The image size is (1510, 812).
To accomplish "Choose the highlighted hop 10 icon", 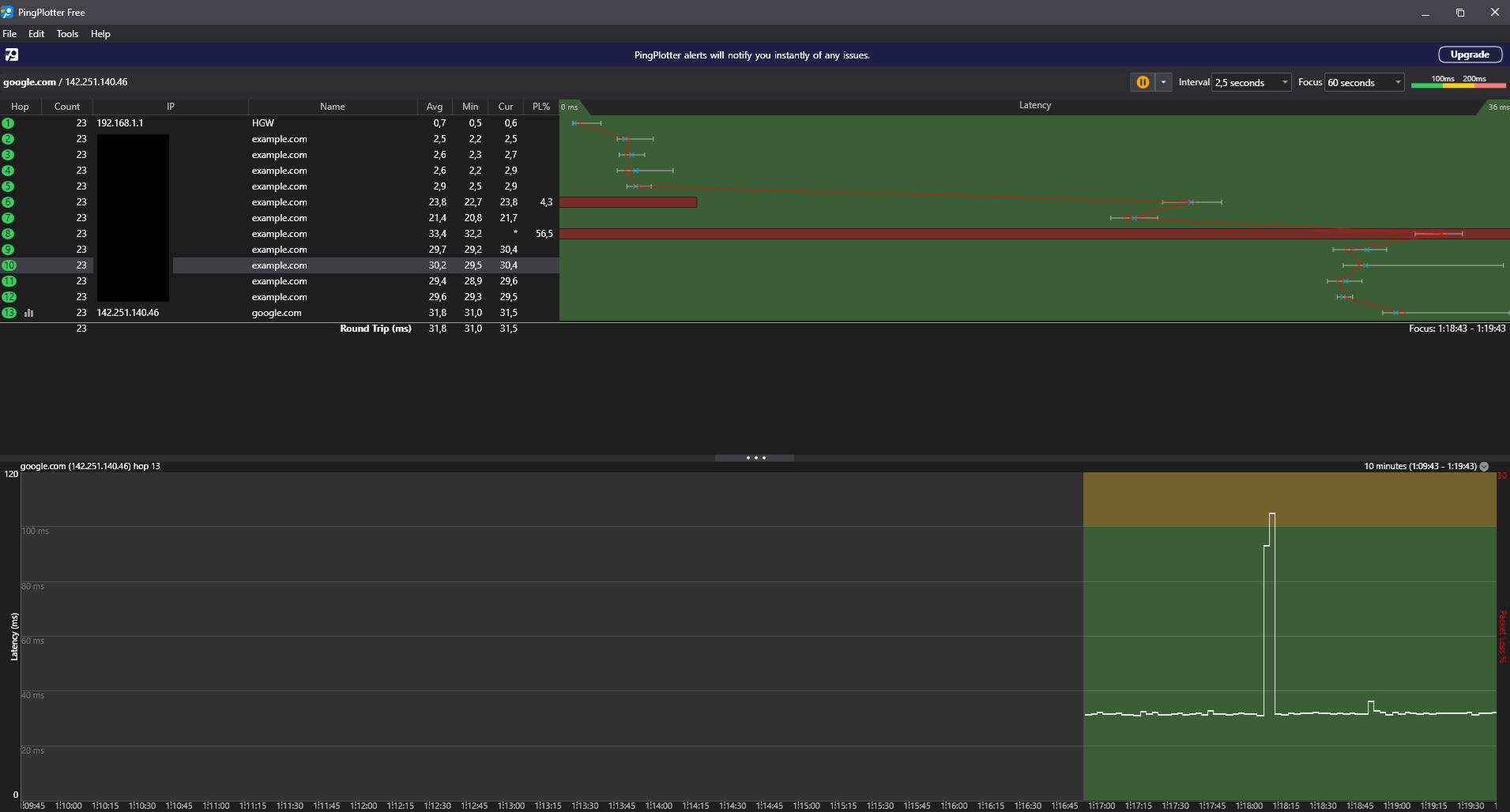I will (x=9, y=265).
